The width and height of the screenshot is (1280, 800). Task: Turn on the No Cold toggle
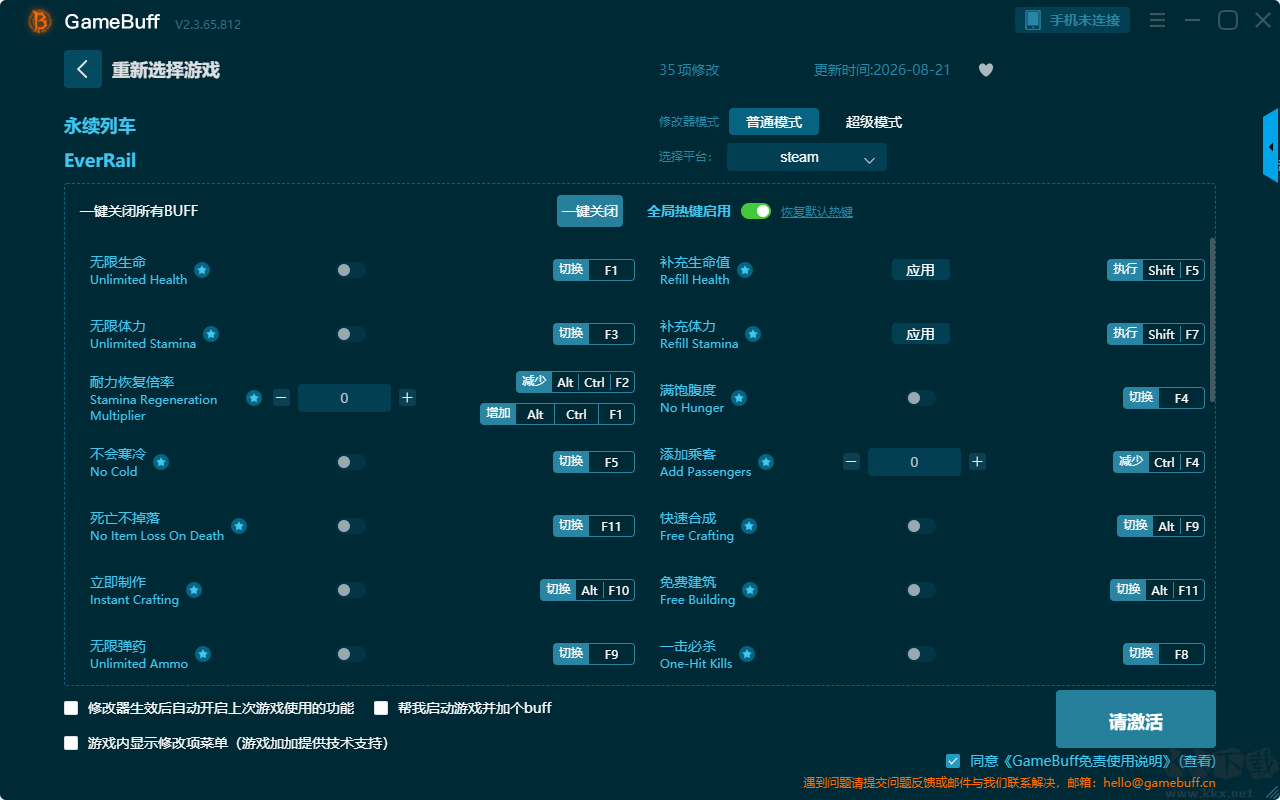pyautogui.click(x=351, y=462)
